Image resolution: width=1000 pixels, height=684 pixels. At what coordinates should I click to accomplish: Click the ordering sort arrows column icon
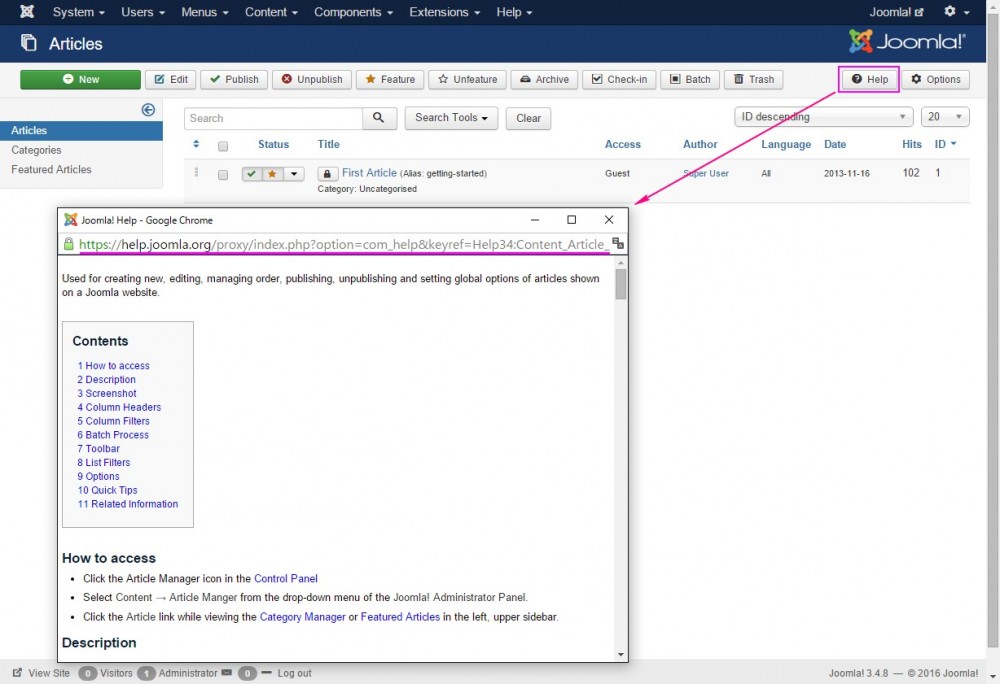click(196, 145)
